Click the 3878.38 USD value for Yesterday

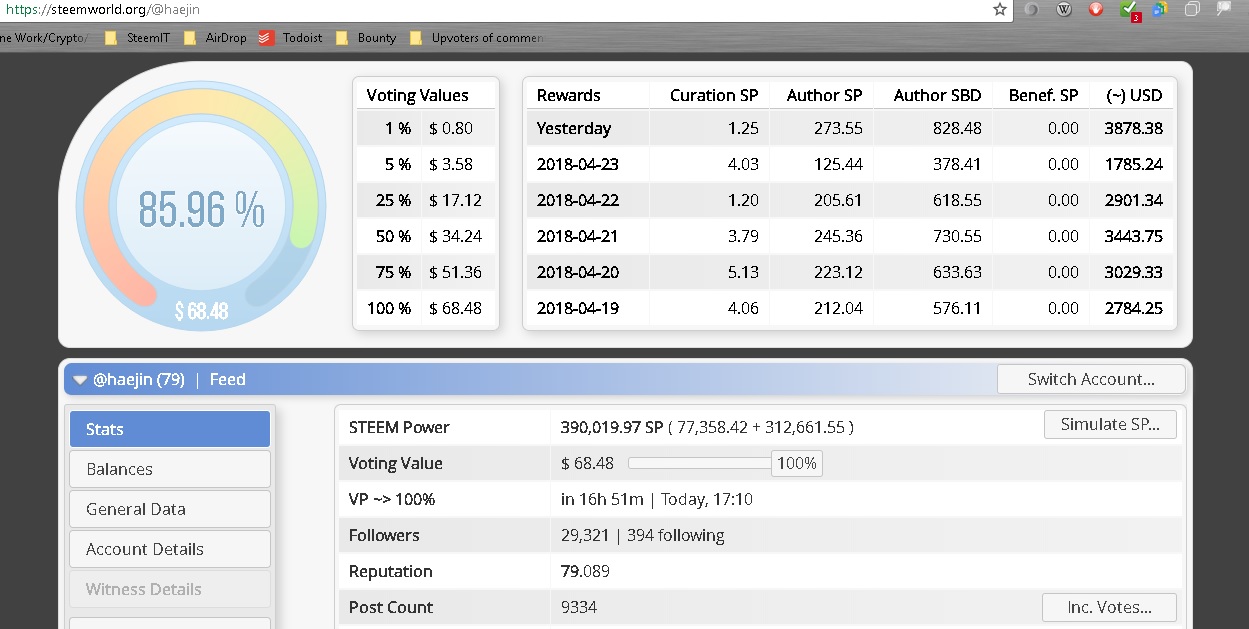click(1133, 128)
